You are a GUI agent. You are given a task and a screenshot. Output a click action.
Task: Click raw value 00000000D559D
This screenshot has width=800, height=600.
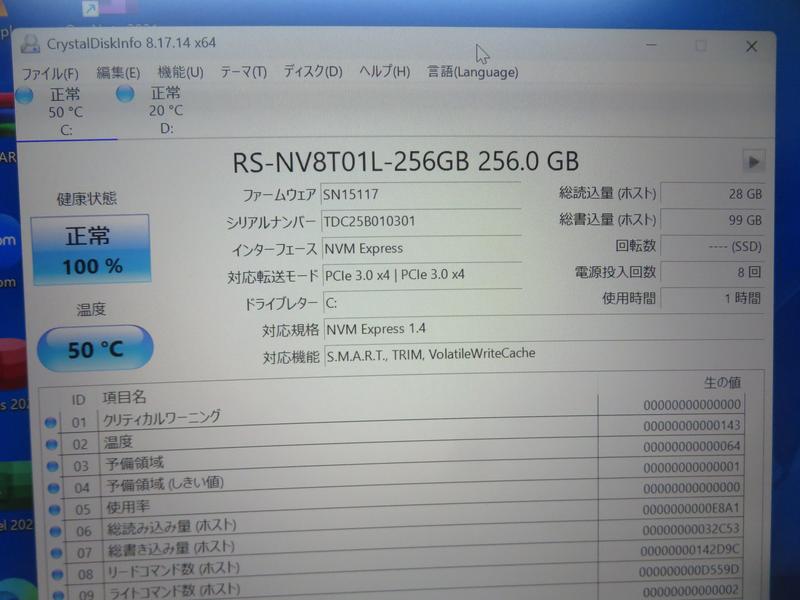[689, 571]
